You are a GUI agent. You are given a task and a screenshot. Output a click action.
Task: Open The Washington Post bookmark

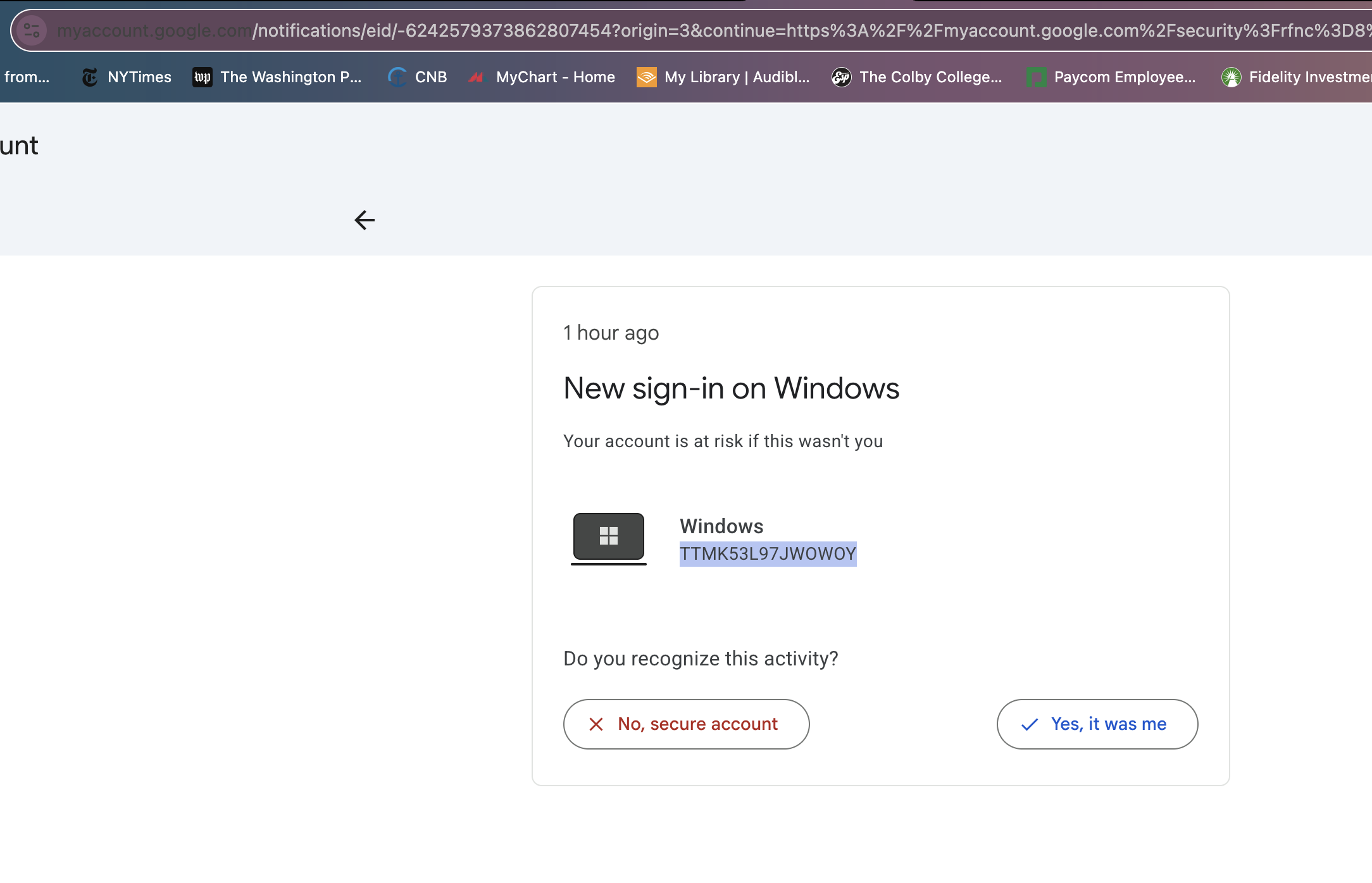277,77
